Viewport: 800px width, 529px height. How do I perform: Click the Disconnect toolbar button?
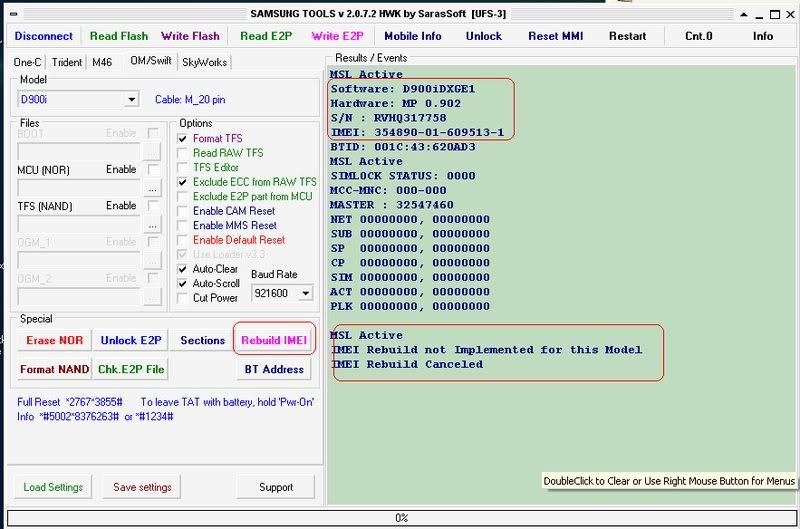tap(44, 36)
